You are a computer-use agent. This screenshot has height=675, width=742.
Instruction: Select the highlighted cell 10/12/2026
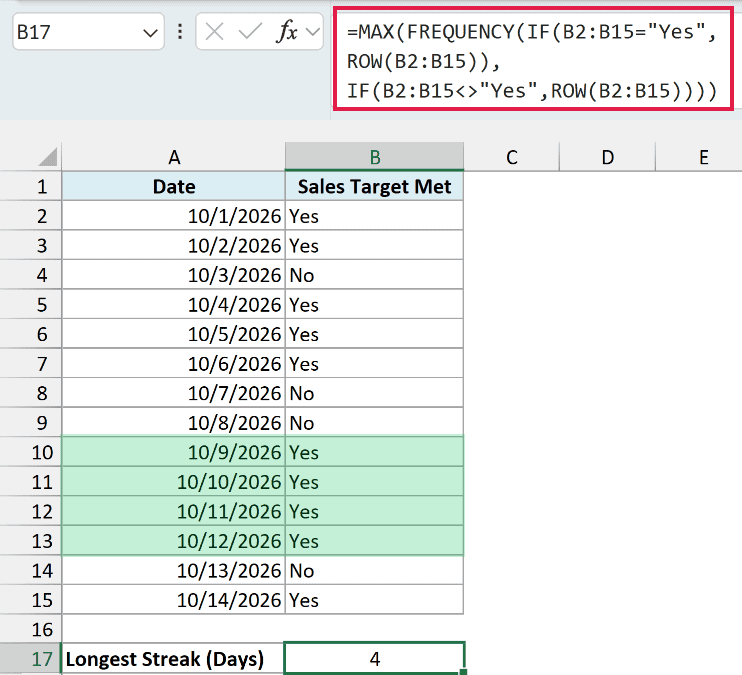174,541
